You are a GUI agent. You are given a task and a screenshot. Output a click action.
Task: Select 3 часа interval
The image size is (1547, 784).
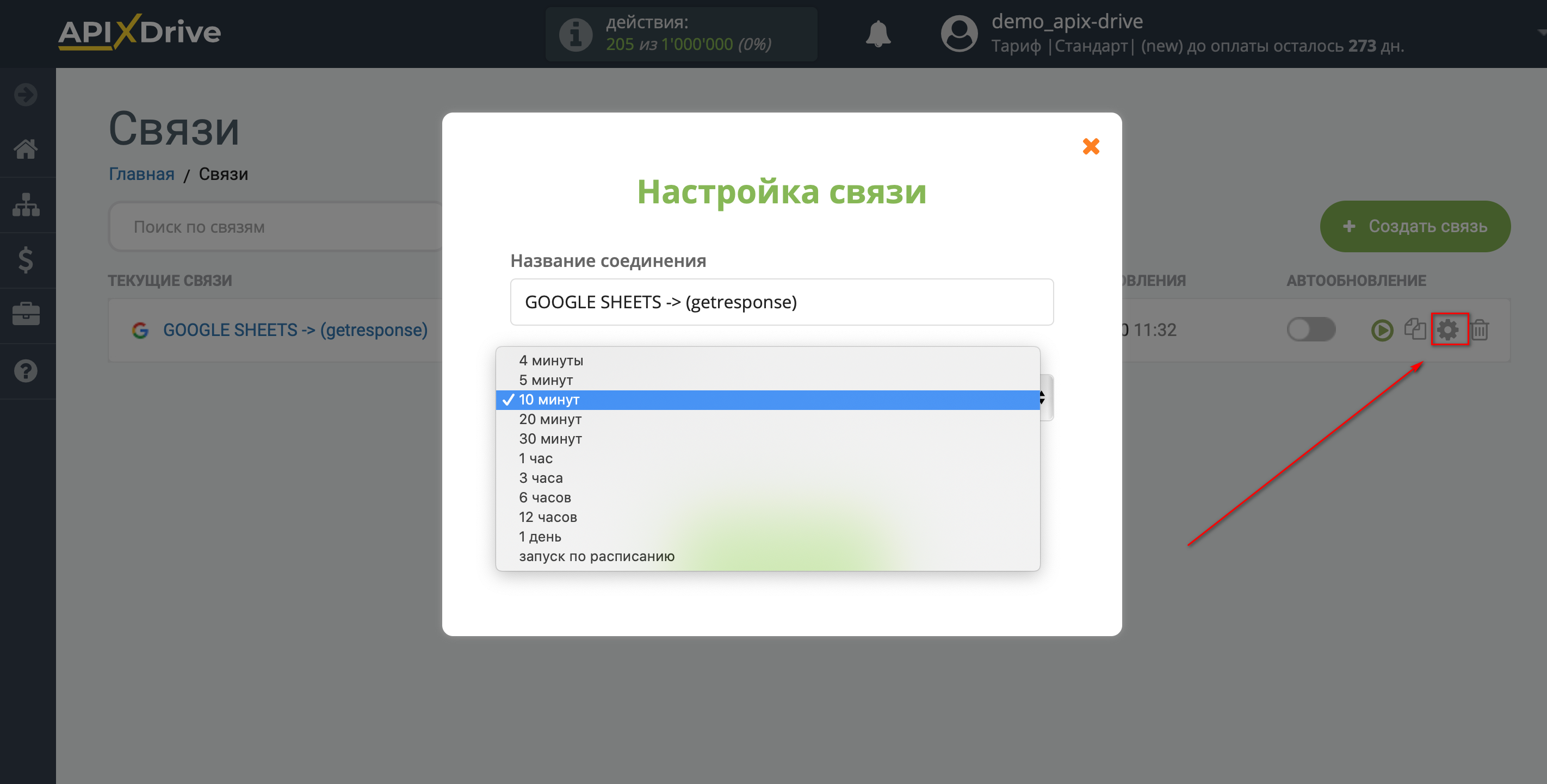[768, 478]
